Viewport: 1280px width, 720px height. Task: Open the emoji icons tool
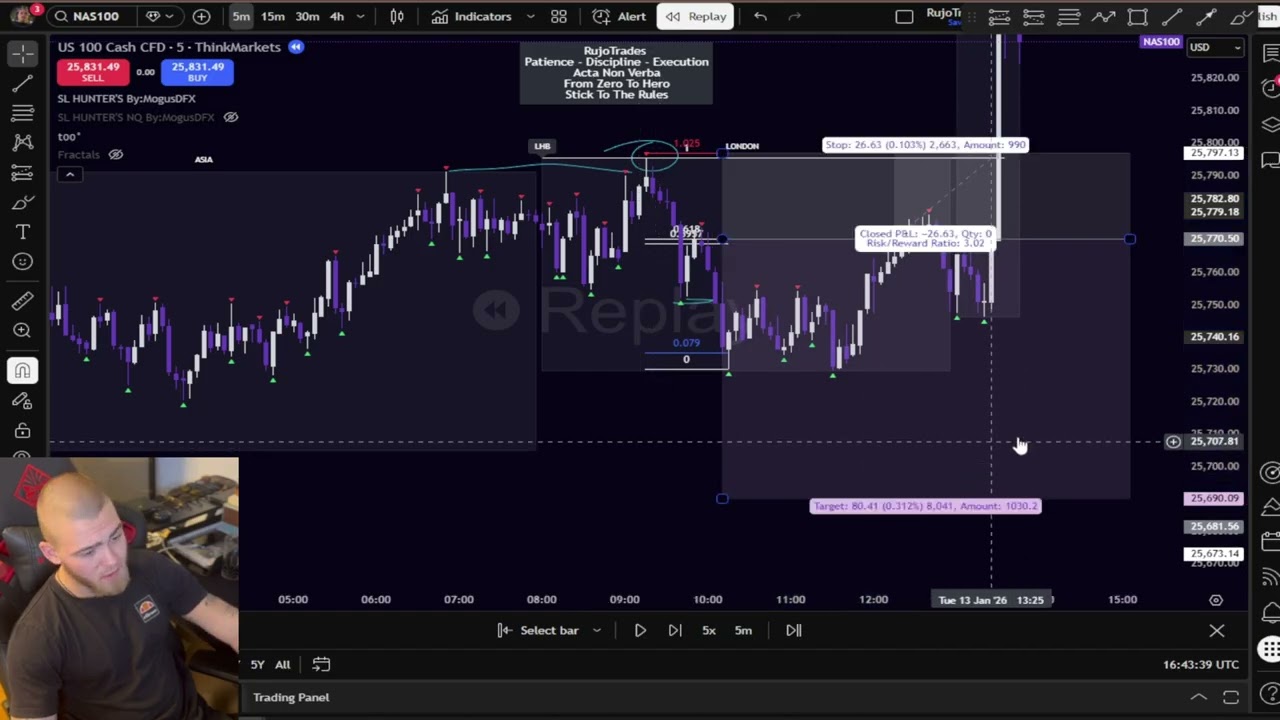tap(22, 262)
